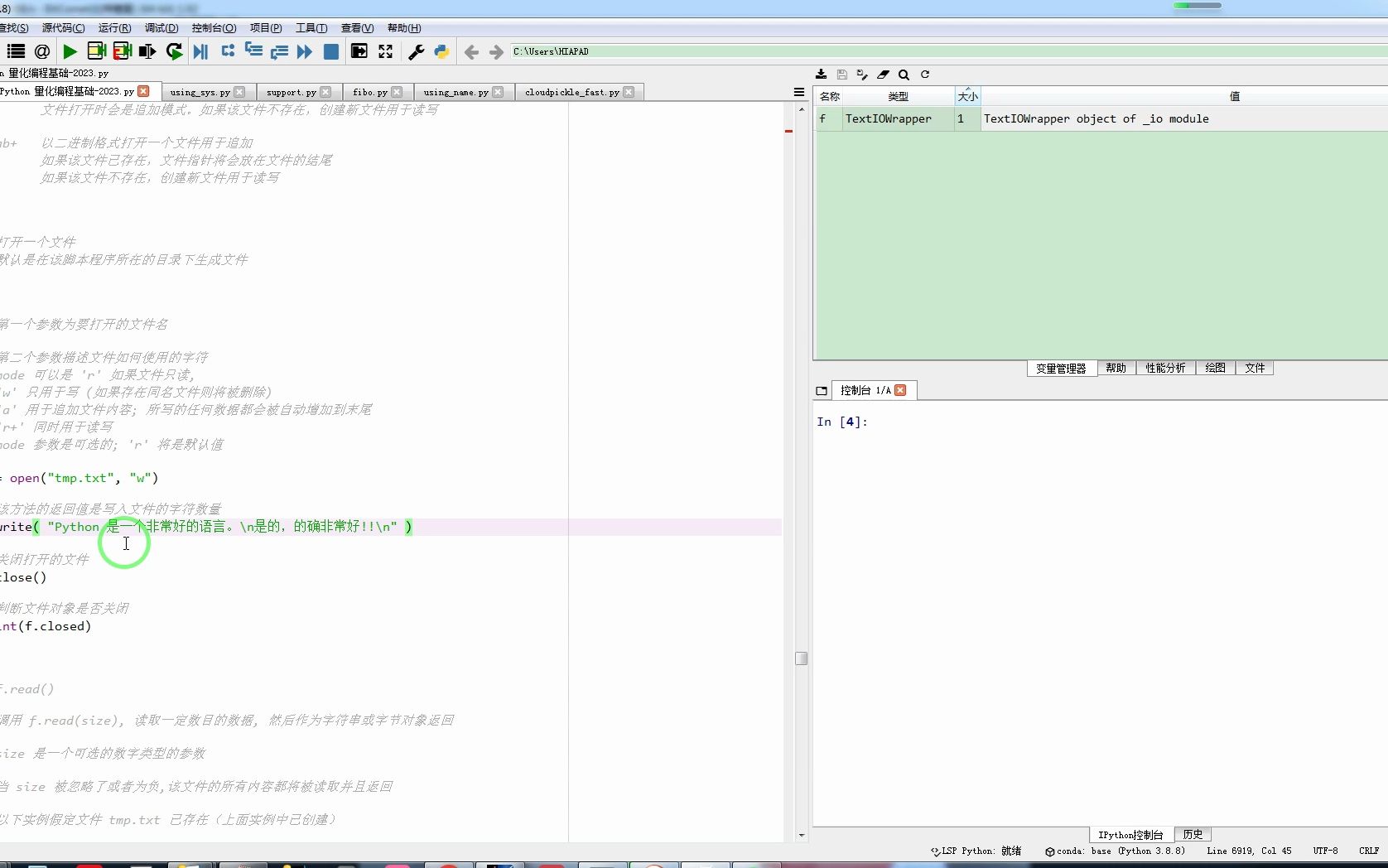Open the 调试(D) menu
1388x868 pixels.
[x=161, y=27]
